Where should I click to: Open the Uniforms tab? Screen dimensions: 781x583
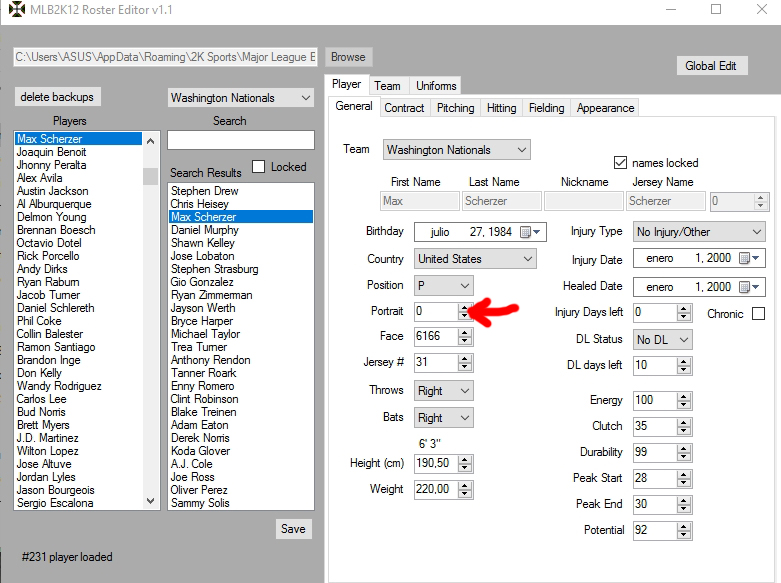436,86
